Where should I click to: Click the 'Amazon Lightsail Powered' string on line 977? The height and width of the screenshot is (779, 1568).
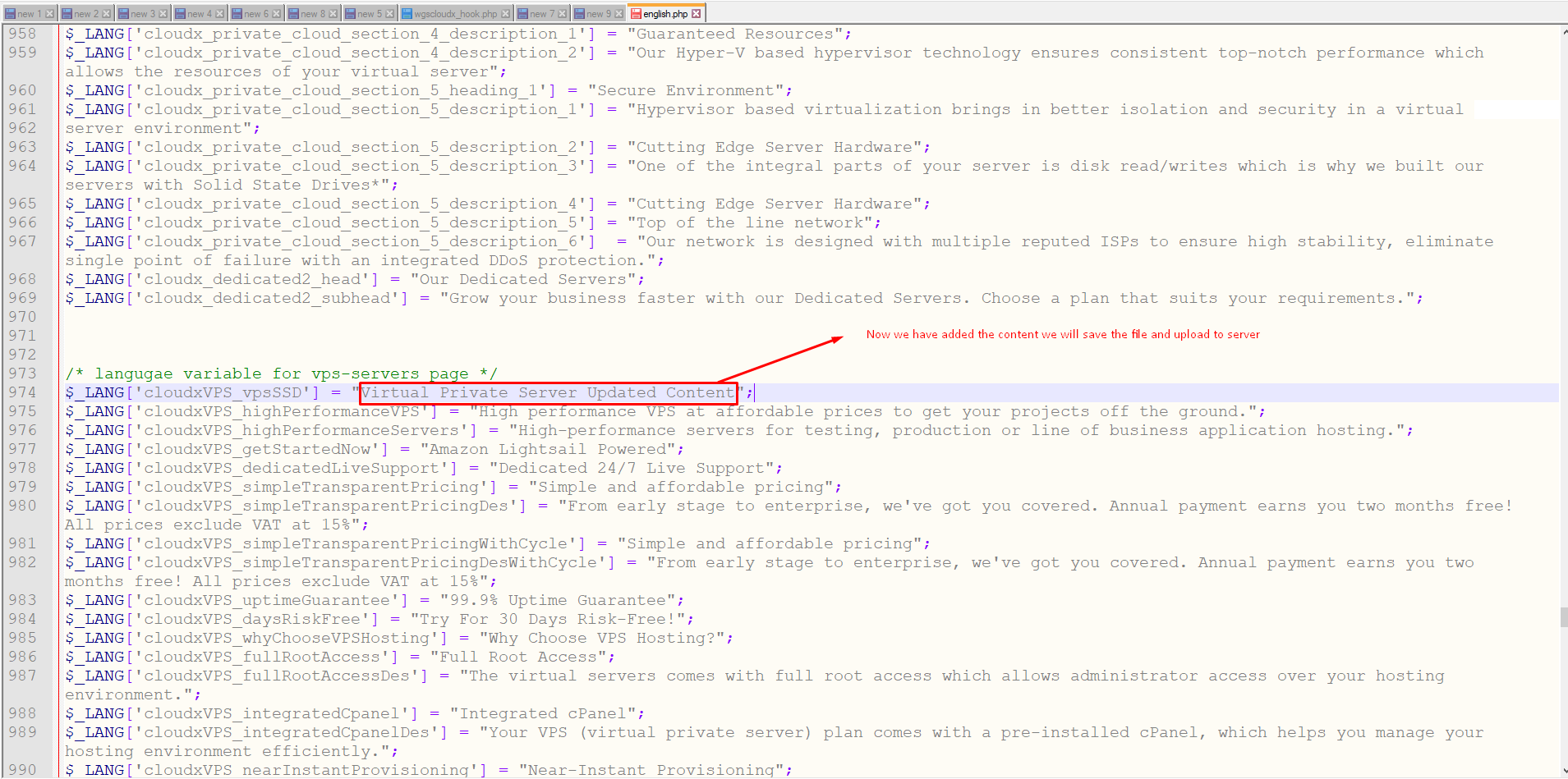[551, 450]
